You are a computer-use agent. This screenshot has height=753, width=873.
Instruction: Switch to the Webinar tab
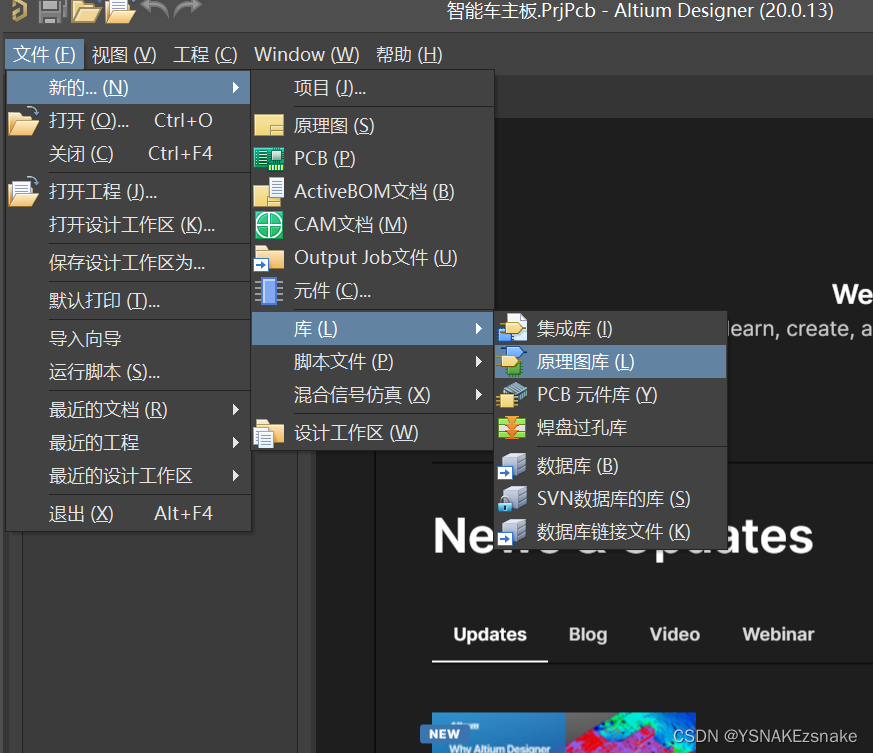(x=778, y=635)
